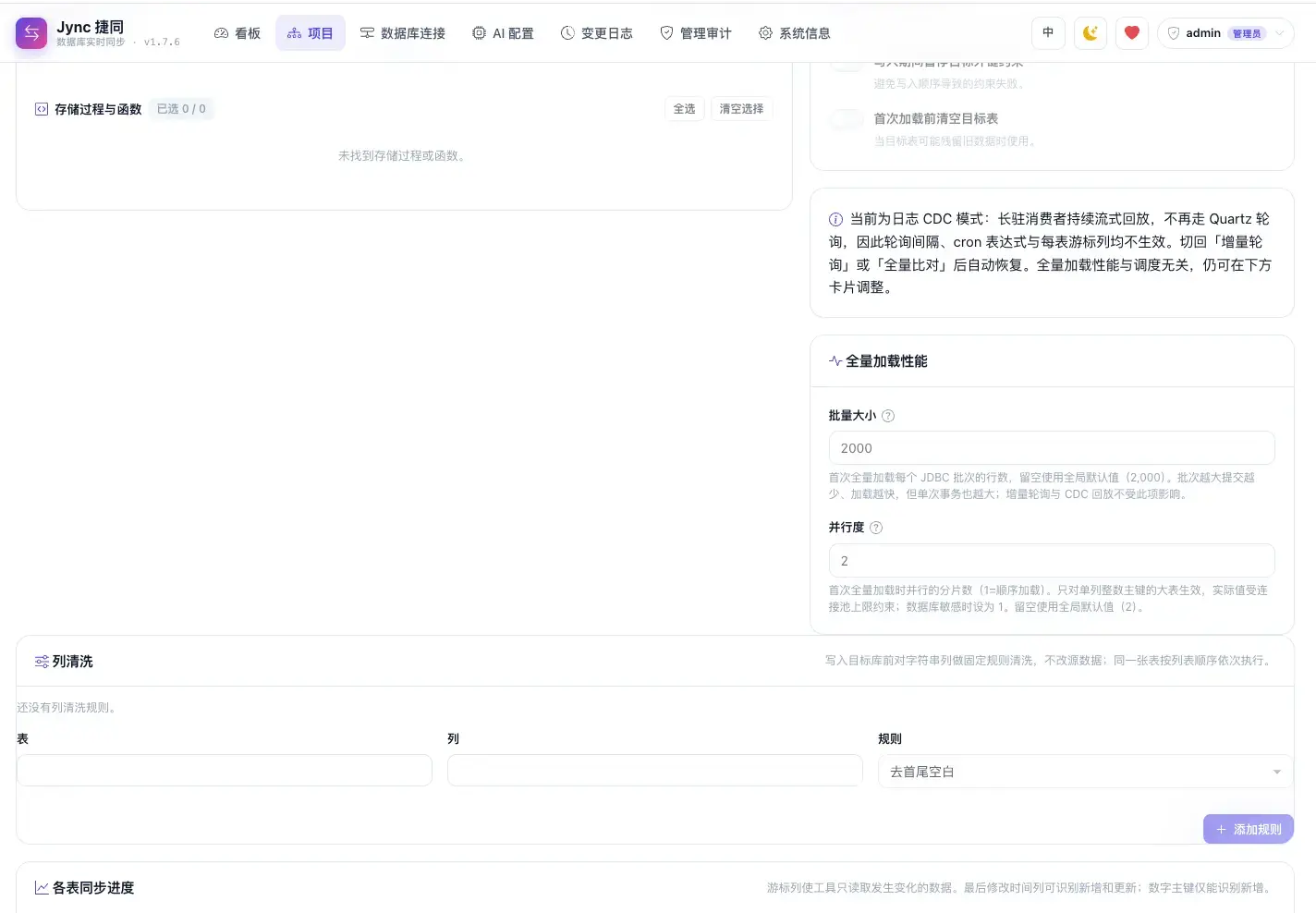Open the admin user dropdown chevron
Viewport: 1316px width, 913px height.
(x=1280, y=33)
